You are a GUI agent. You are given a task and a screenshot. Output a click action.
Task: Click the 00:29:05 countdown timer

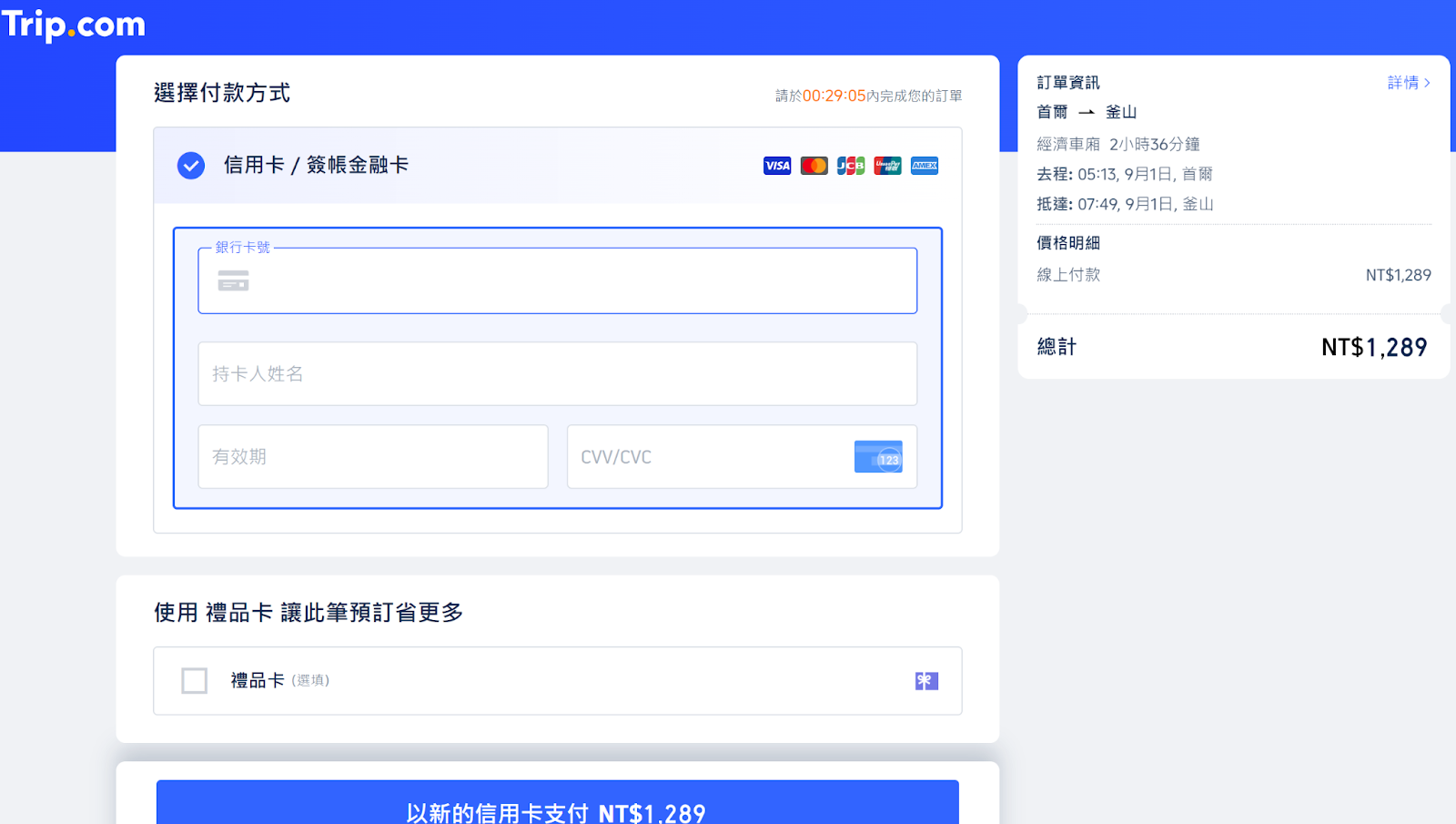(x=834, y=96)
